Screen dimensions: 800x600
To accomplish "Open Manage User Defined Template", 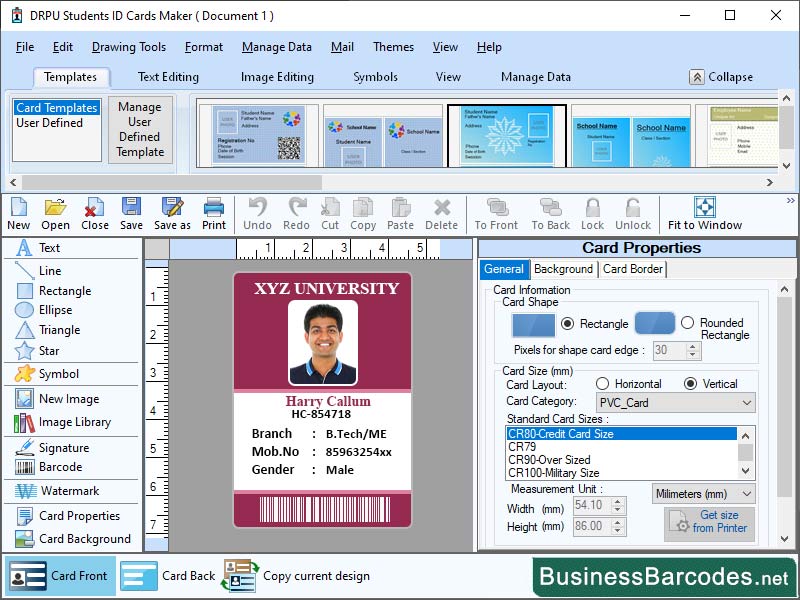I will (x=140, y=131).
